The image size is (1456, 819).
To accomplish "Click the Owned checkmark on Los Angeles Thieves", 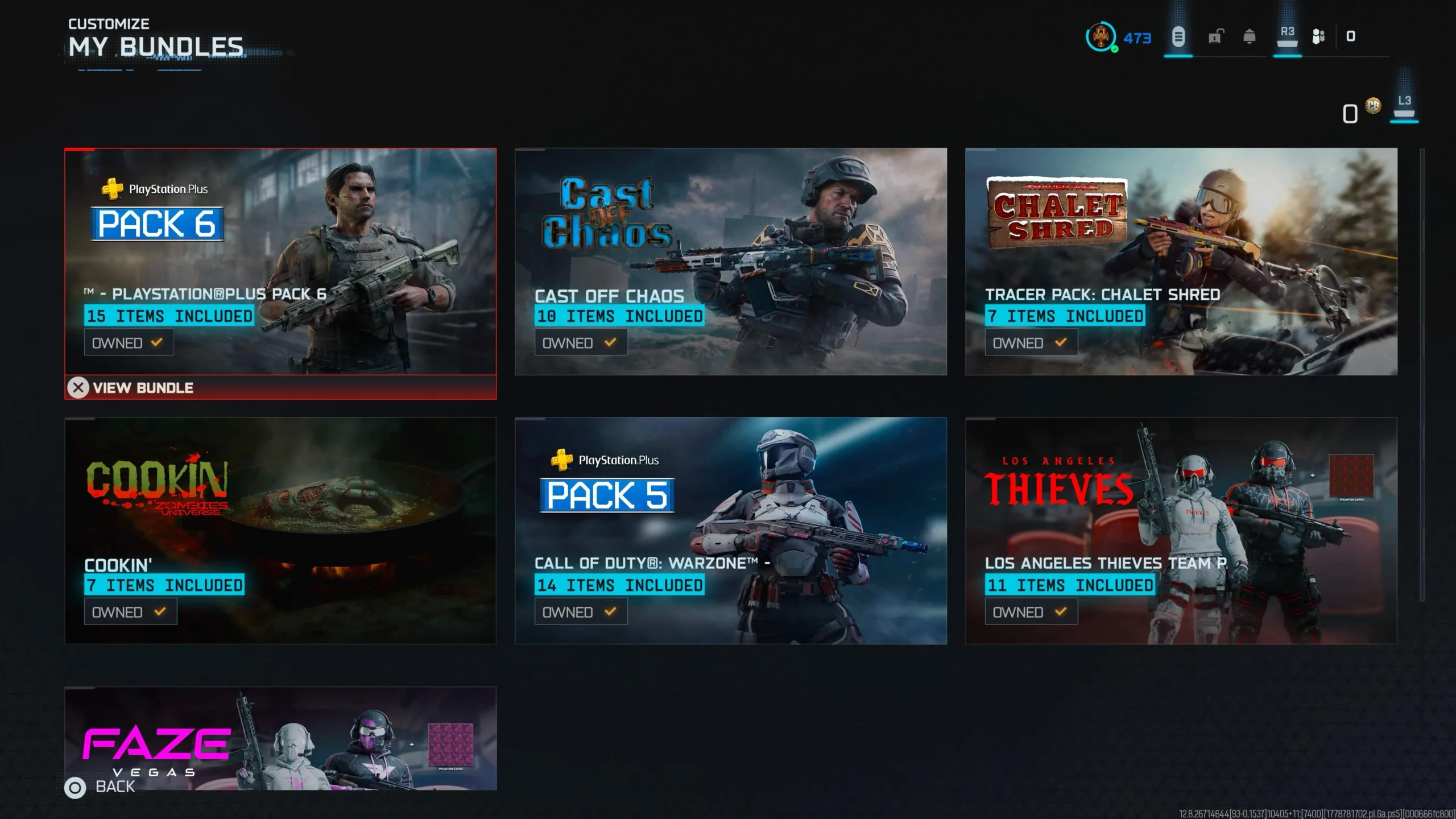I will pyautogui.click(x=1061, y=611).
